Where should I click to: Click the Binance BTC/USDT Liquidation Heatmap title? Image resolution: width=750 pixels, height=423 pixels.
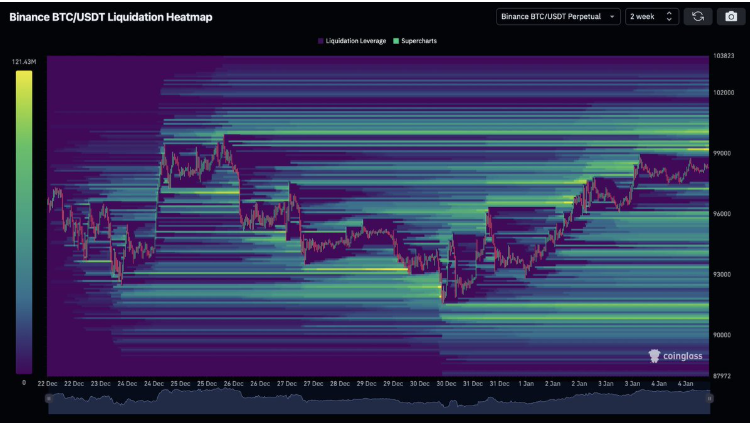pyautogui.click(x=111, y=17)
